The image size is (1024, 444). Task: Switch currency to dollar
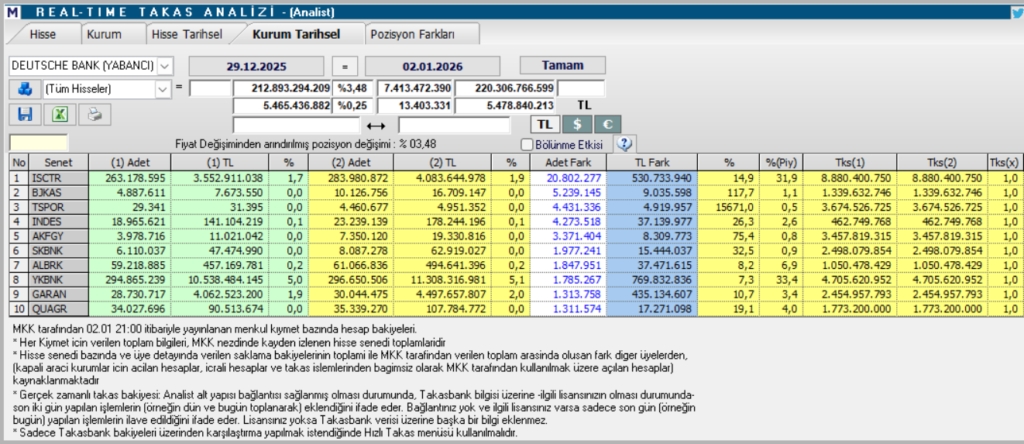tap(577, 124)
